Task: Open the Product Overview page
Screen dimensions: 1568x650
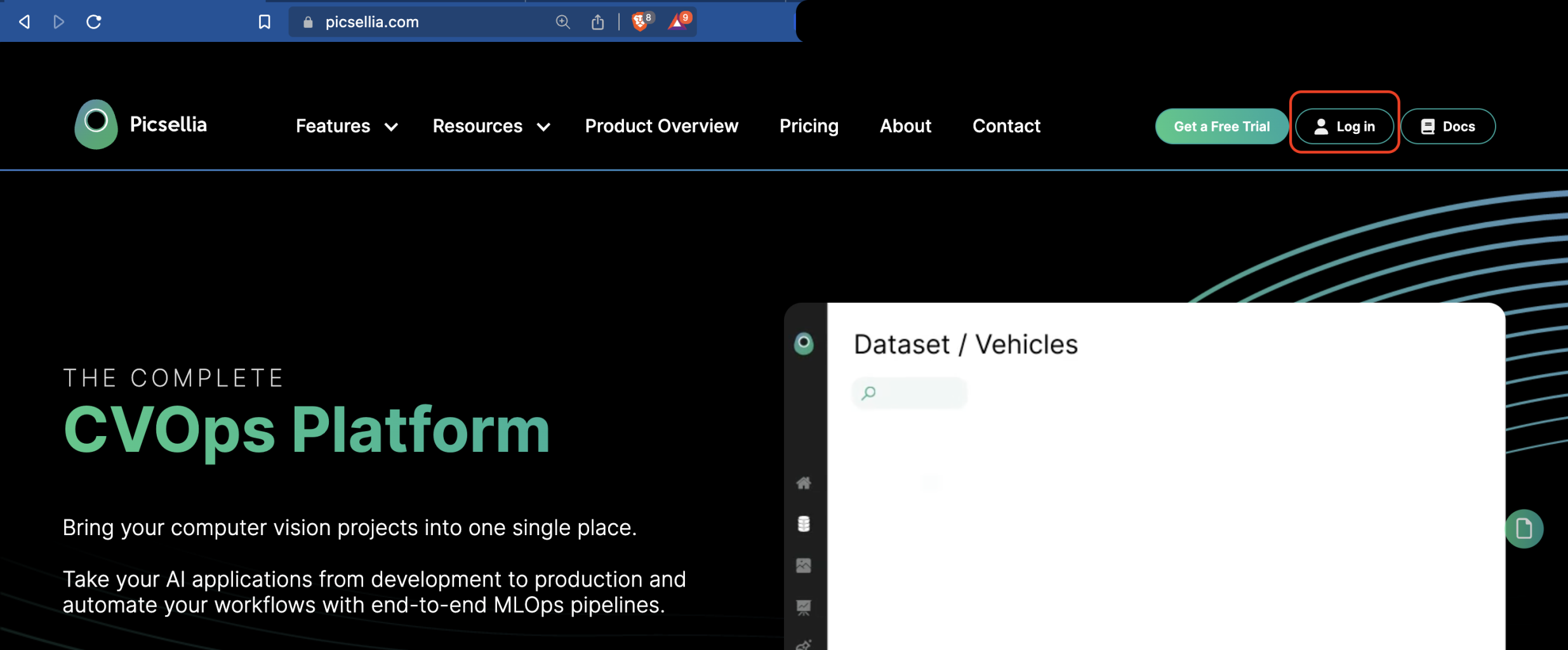Action: (x=661, y=126)
